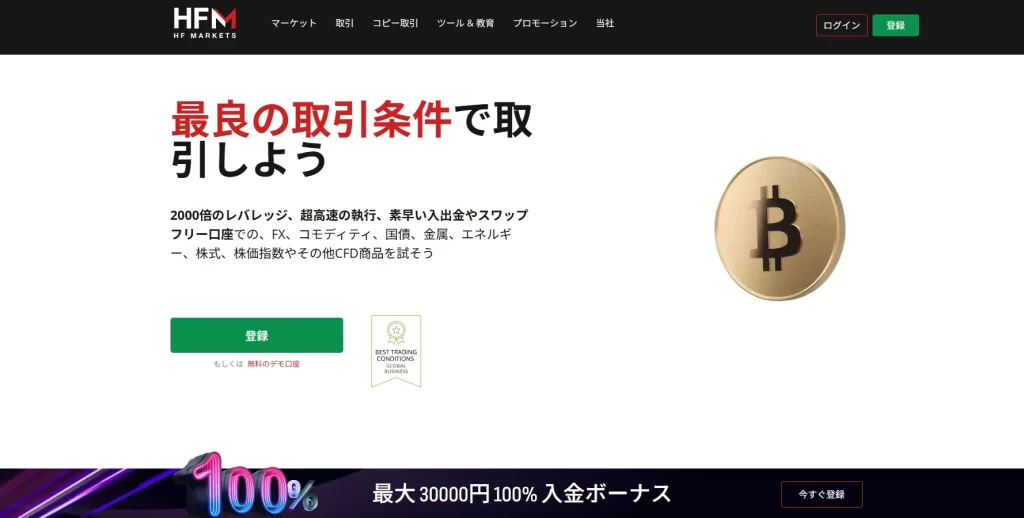Screen dimensions: 1024x518
Task: Click the green 登録 button in header
Action: pos(895,25)
